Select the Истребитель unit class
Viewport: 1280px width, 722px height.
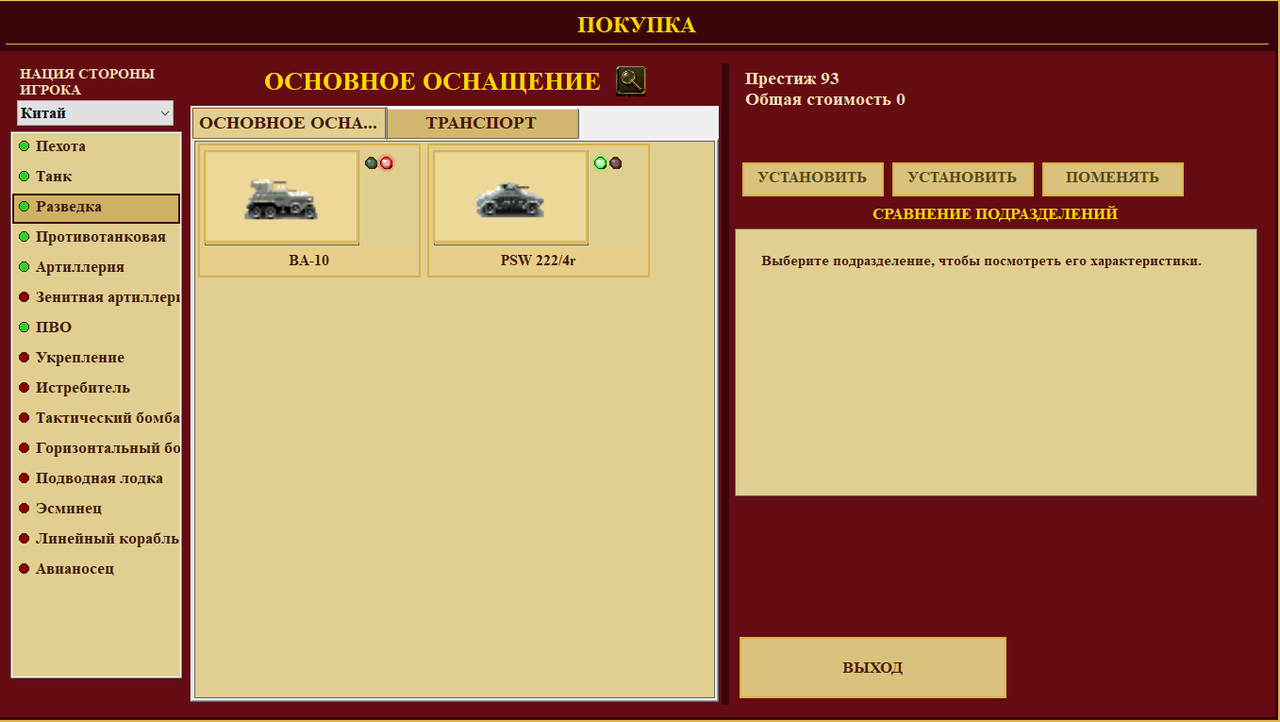point(96,387)
